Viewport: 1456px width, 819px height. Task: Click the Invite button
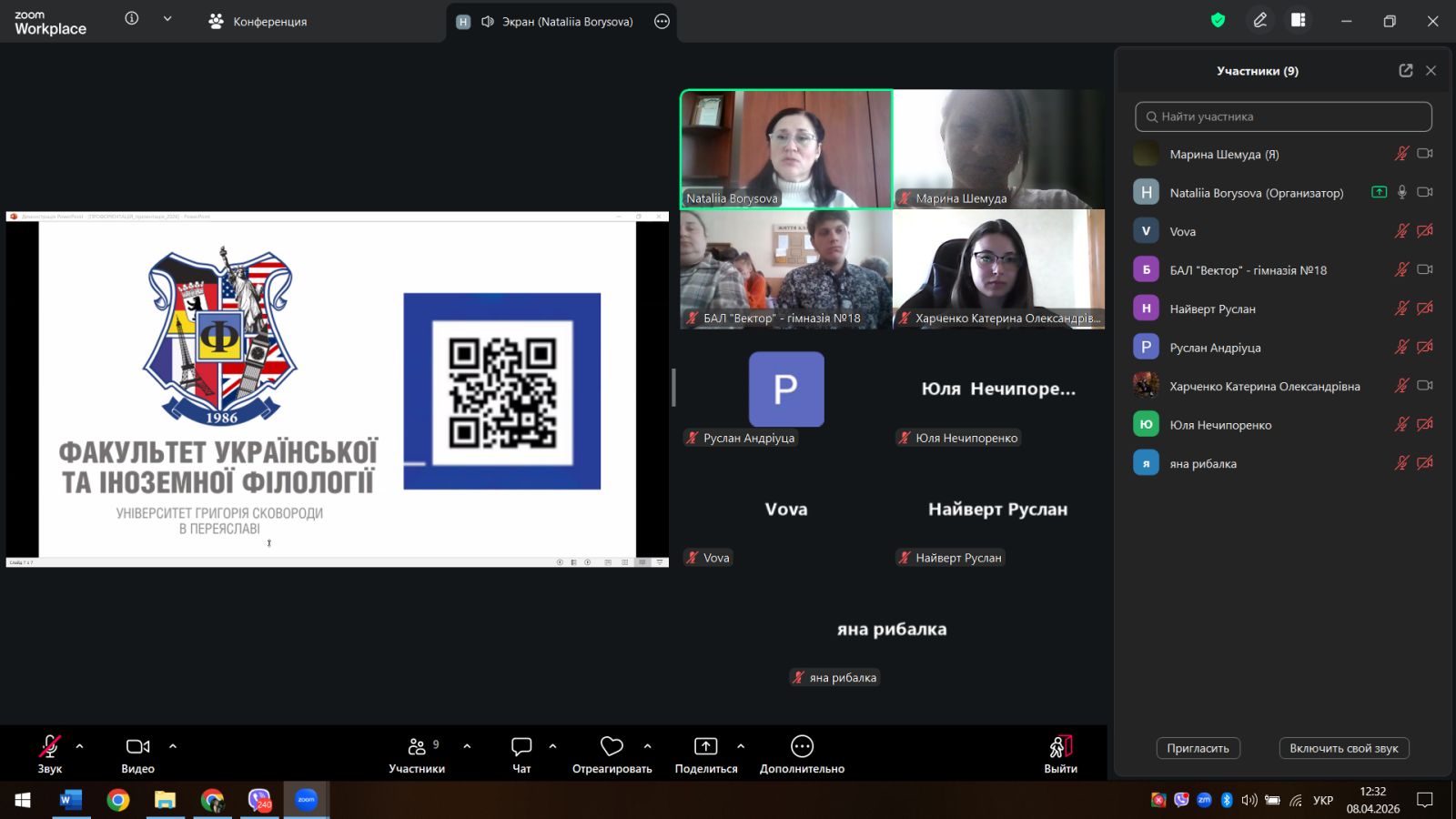point(1198,748)
